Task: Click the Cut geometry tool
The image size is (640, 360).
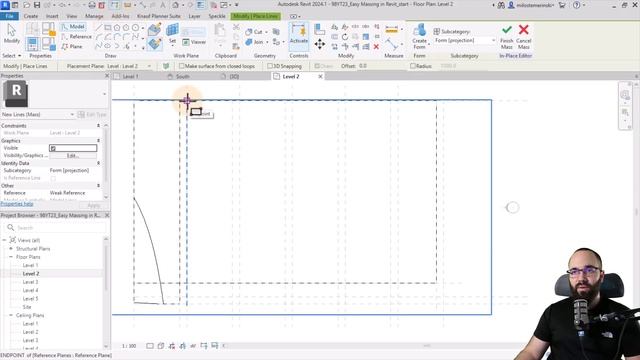Action: (254, 32)
